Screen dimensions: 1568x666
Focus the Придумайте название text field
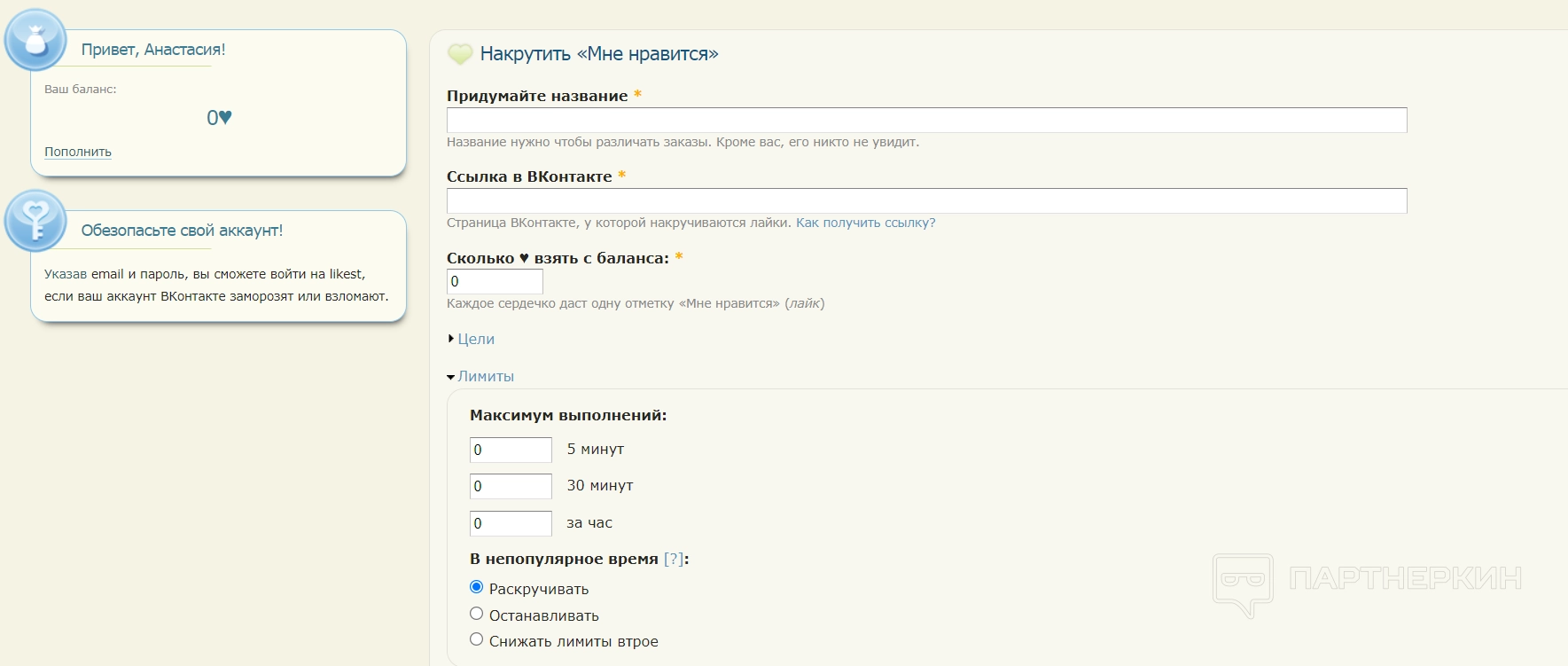point(926,121)
